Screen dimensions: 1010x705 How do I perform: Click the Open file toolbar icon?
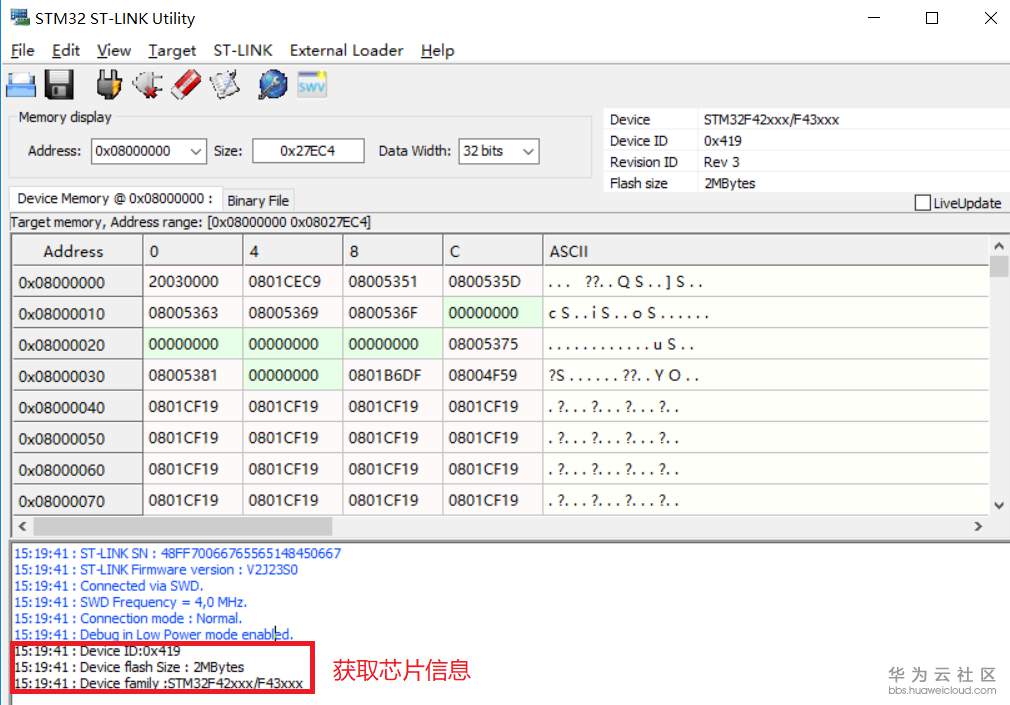click(x=21, y=84)
